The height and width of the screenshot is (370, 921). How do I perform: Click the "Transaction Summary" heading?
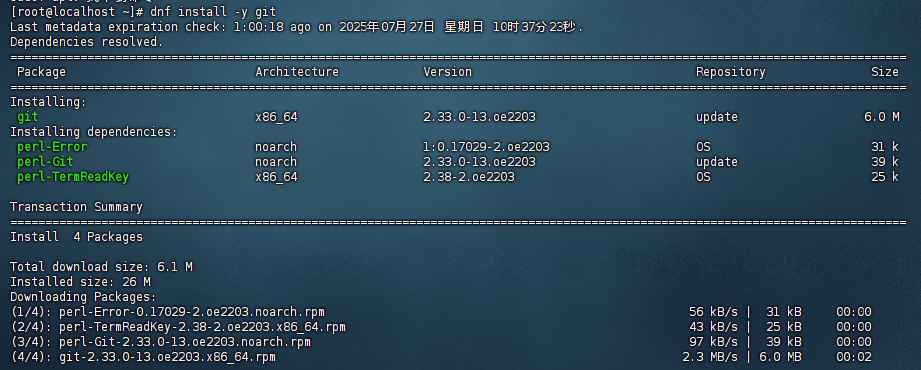pos(76,207)
